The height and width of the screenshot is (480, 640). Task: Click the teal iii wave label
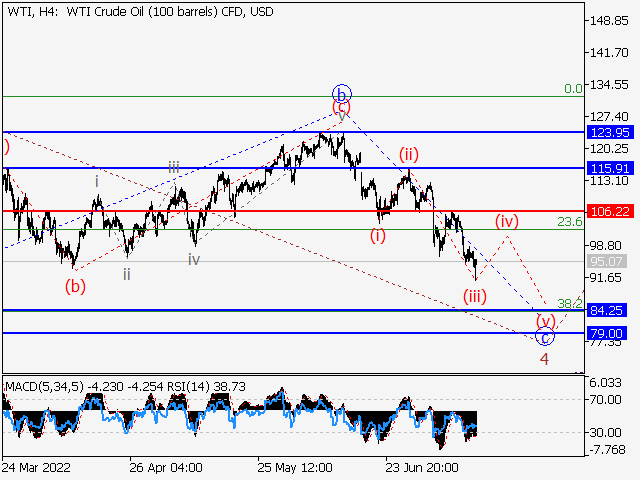tap(174, 168)
